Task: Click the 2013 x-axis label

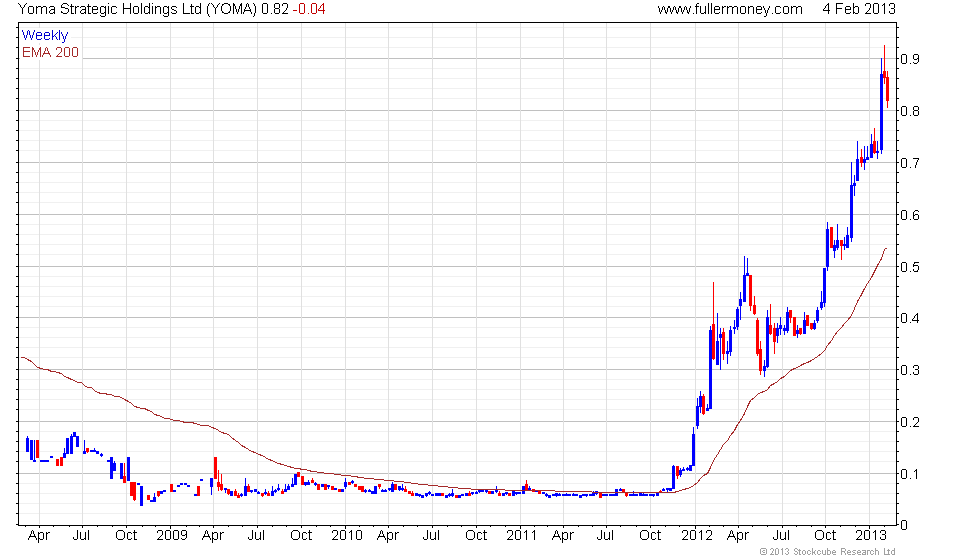Action: [x=871, y=535]
